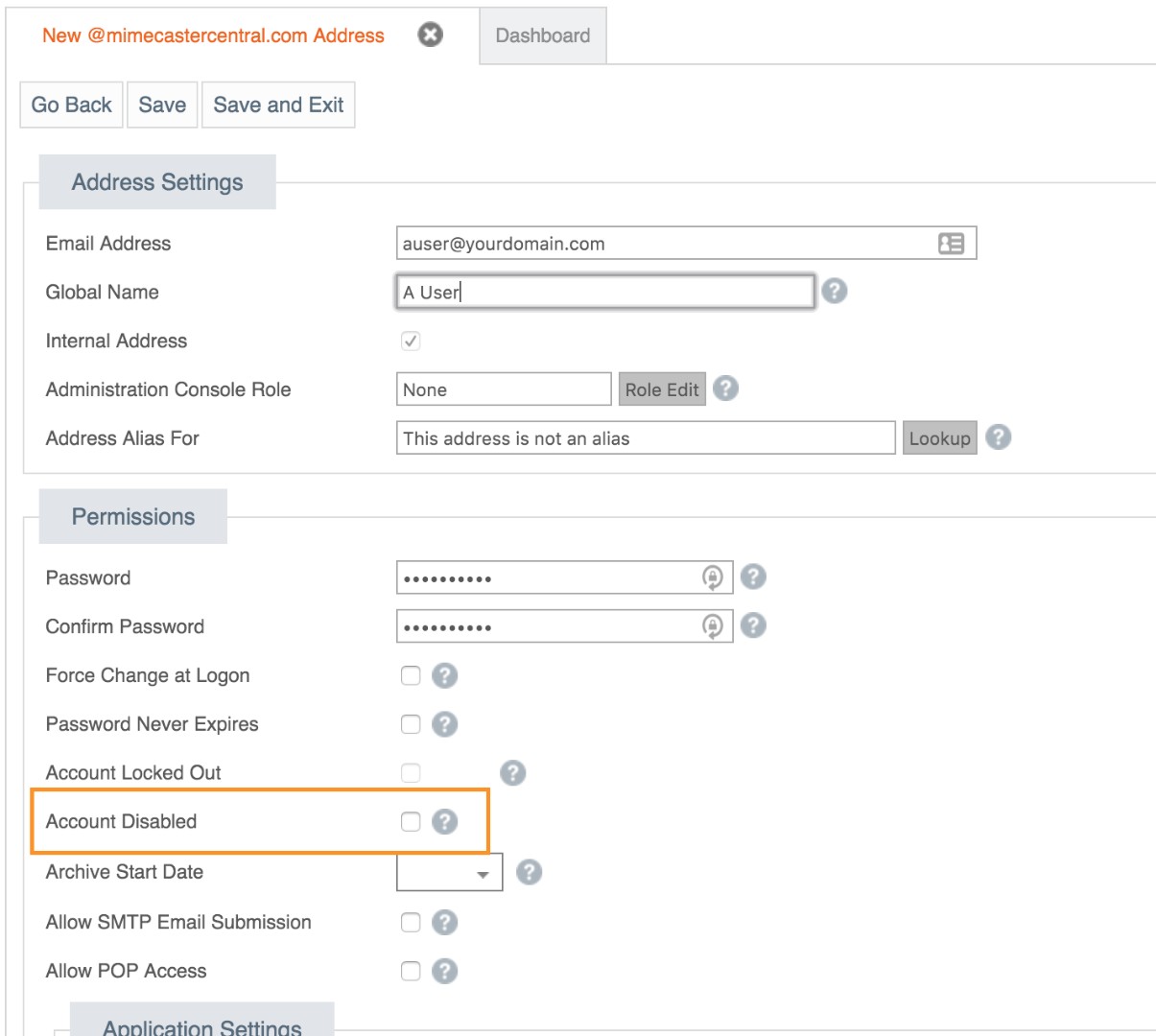Open help for Global Name
This screenshot has width=1156, height=1036.
(834, 292)
